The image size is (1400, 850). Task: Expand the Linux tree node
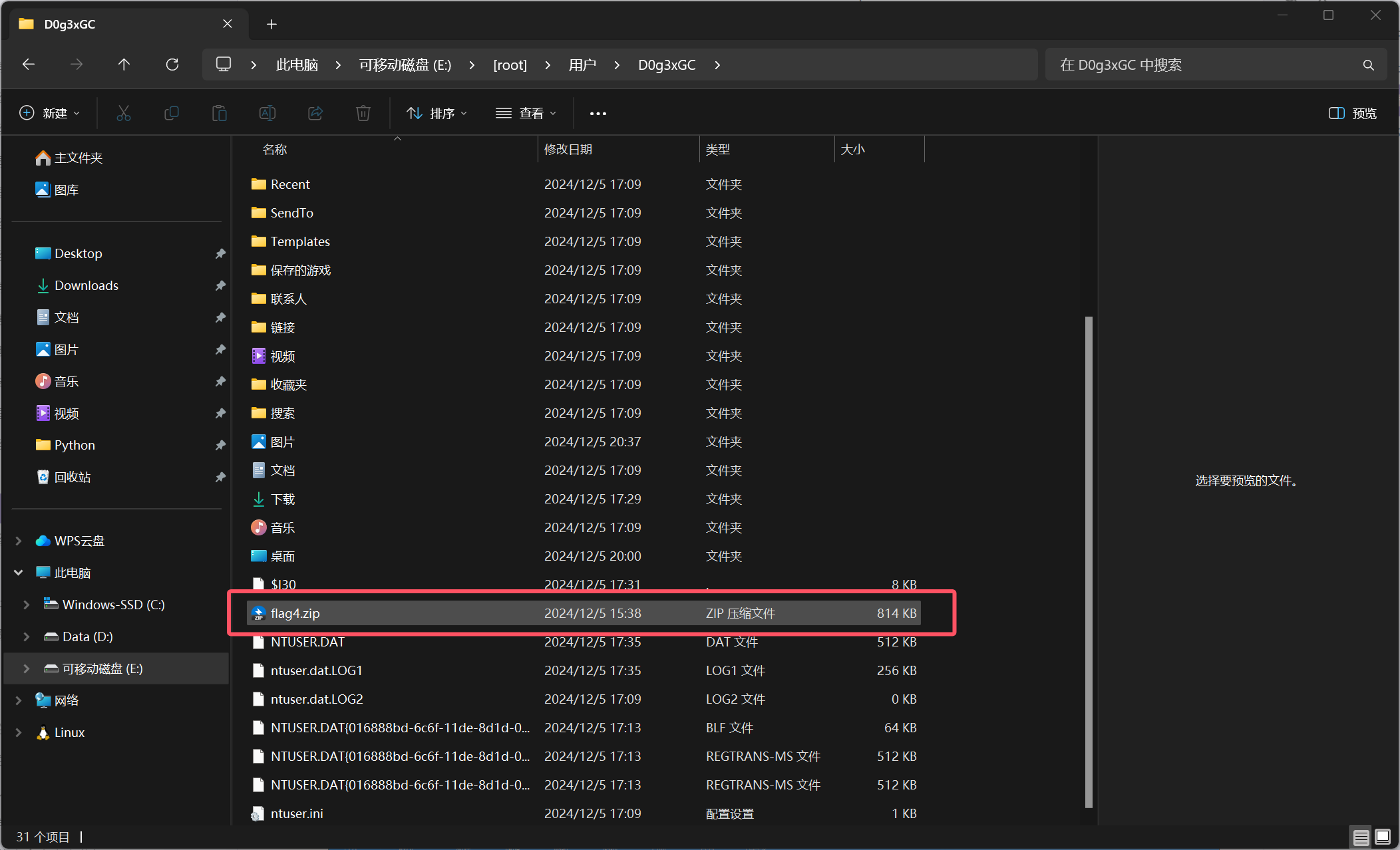19,732
